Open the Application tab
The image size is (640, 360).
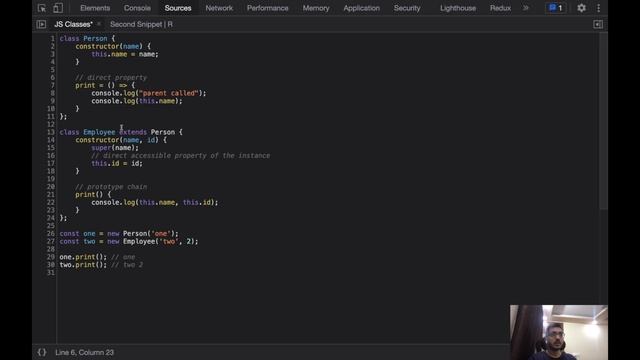click(x=362, y=8)
